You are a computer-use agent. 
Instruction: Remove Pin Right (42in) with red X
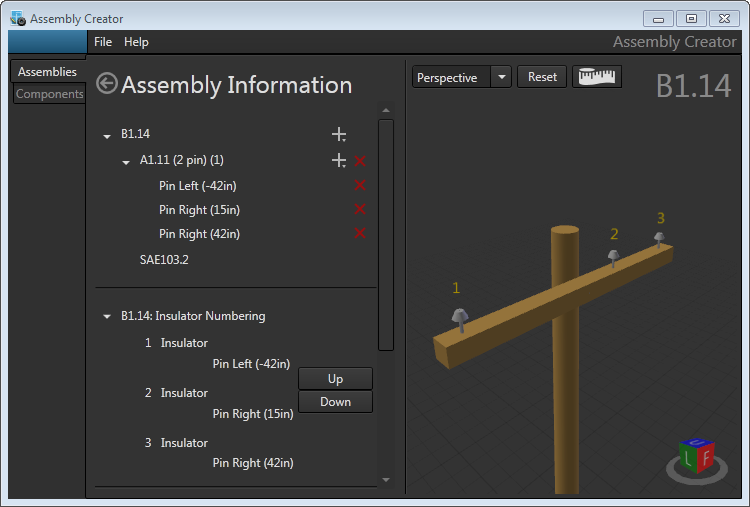tap(360, 233)
